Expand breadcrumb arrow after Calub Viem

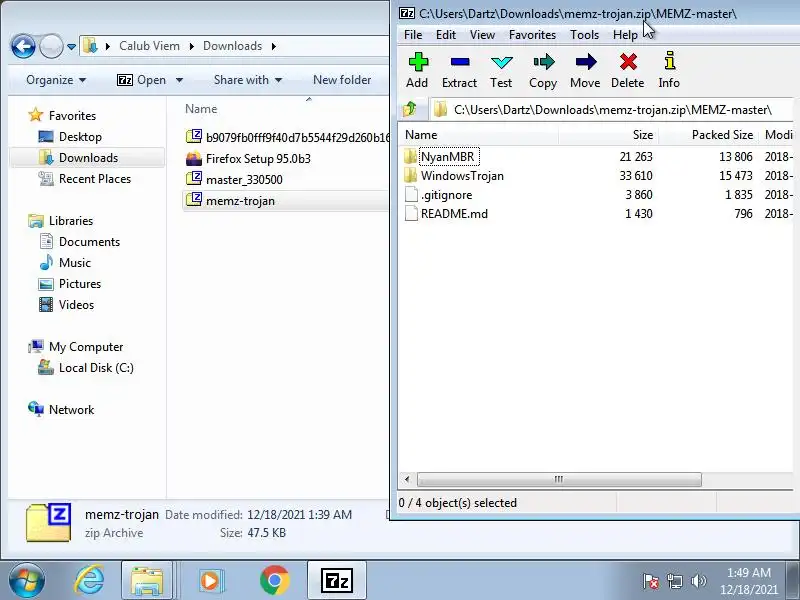pyautogui.click(x=192, y=46)
